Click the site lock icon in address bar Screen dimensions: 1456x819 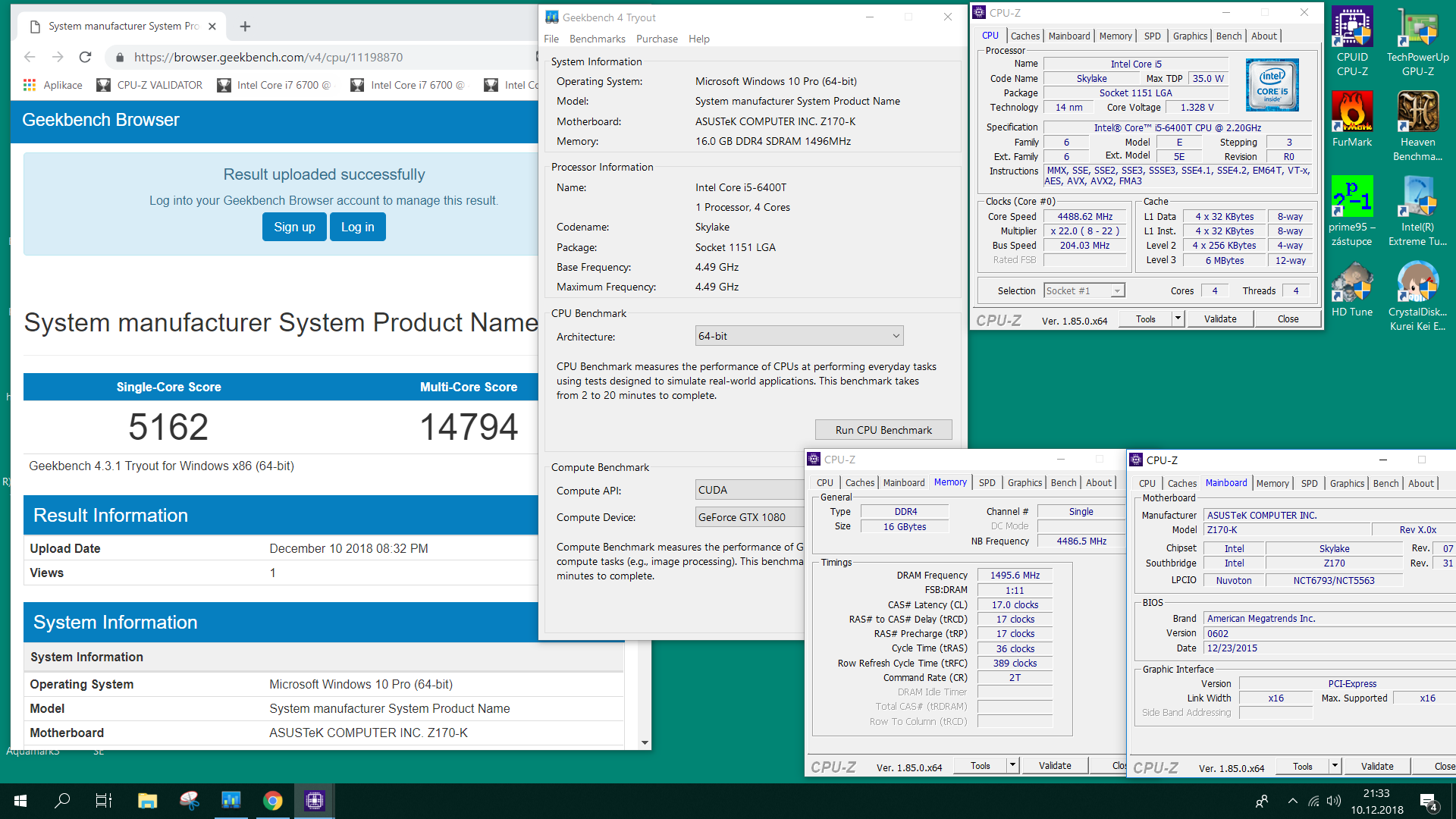[x=119, y=57]
